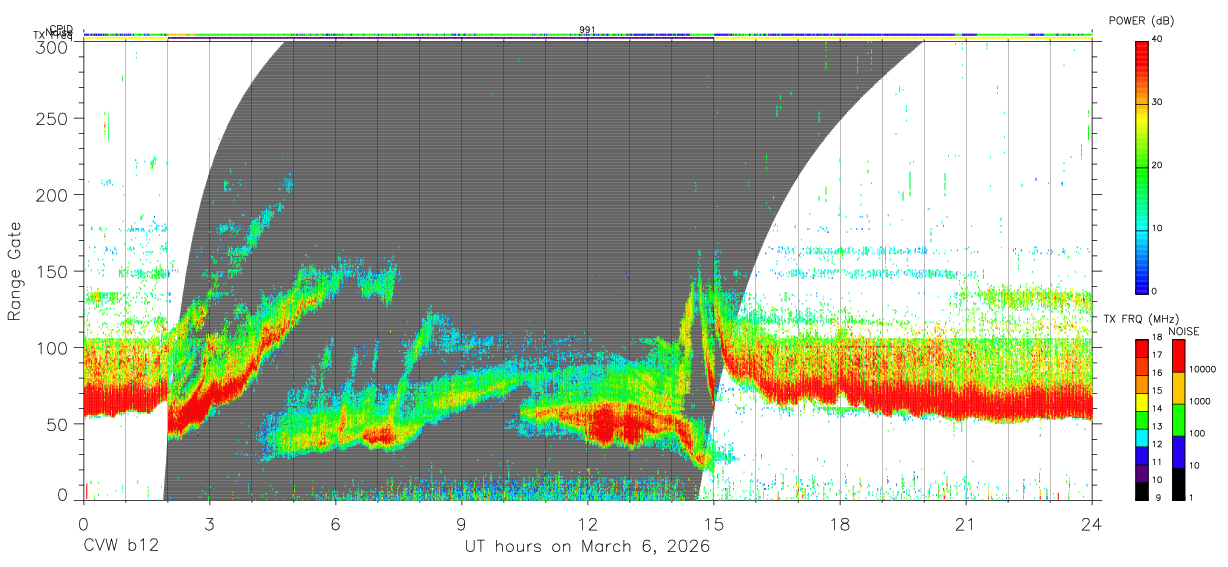Click the '991' CPID value at top

(x=588, y=29)
